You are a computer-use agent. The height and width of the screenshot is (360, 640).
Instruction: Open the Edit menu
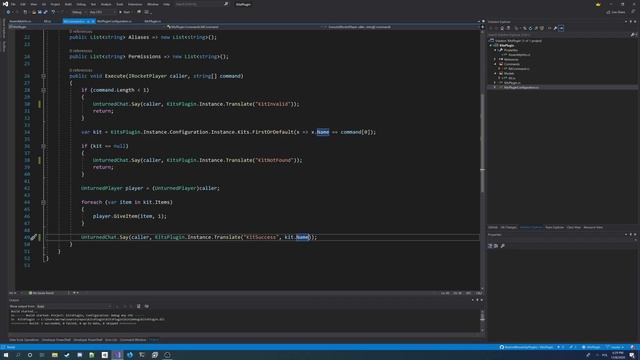[23, 4]
